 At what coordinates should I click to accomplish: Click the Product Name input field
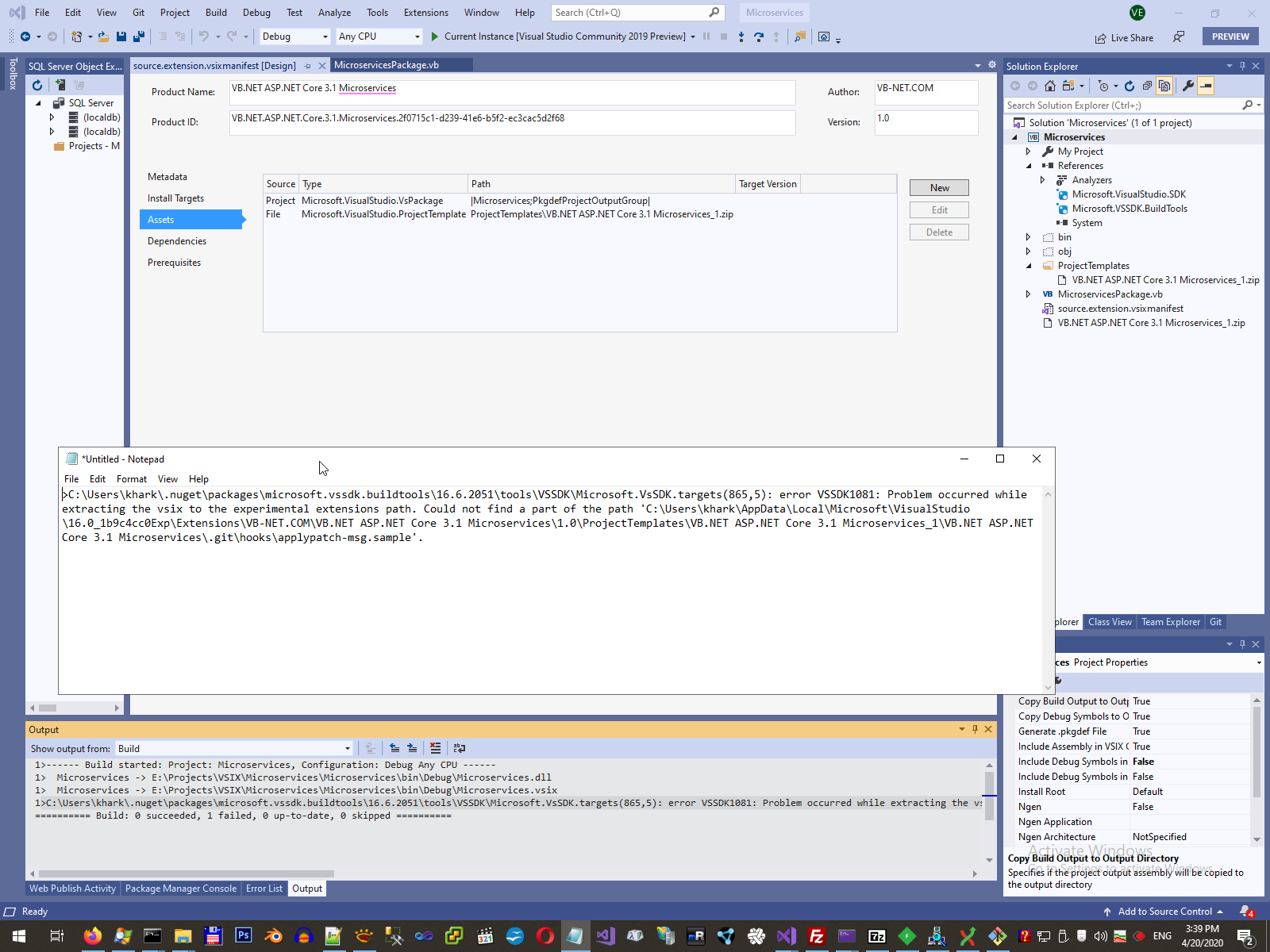click(x=513, y=92)
